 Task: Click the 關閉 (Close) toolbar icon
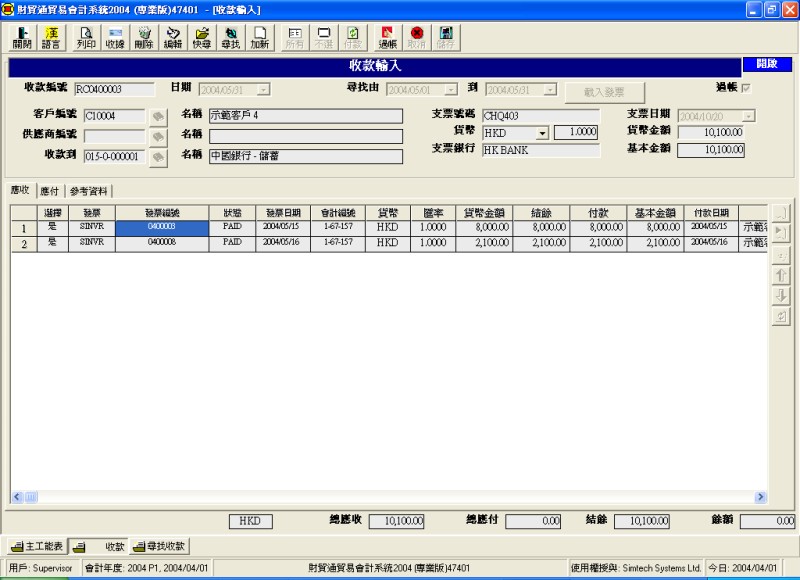(21, 37)
